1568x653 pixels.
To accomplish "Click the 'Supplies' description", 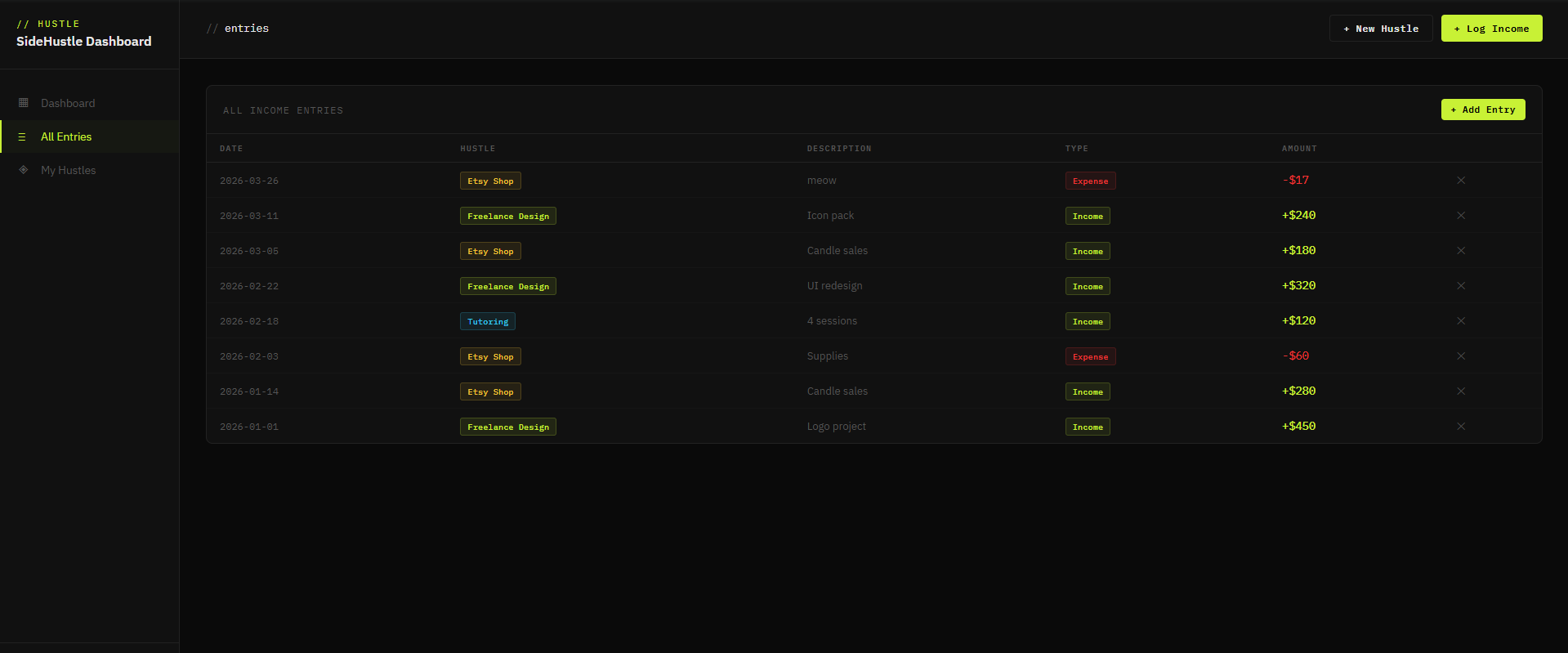I will (828, 356).
